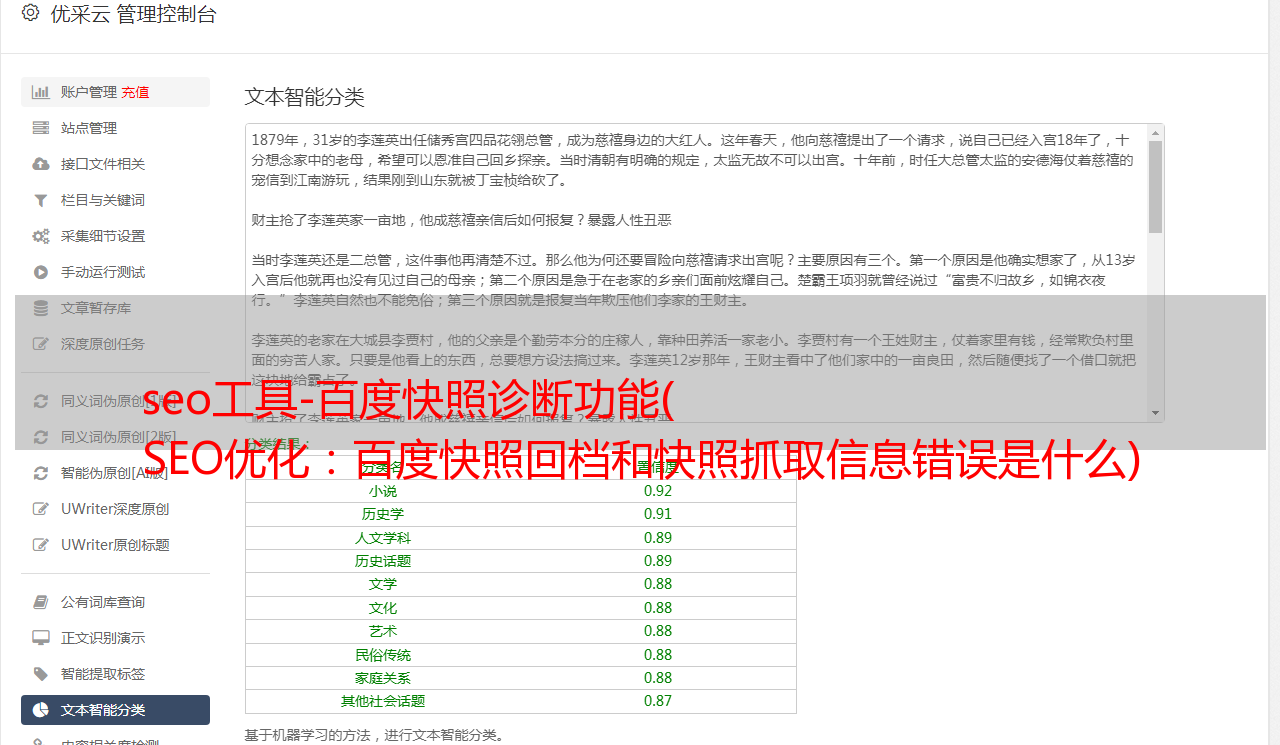Open UWriter深度原创 page
Screen dimensions: 1280x745
pos(115,509)
